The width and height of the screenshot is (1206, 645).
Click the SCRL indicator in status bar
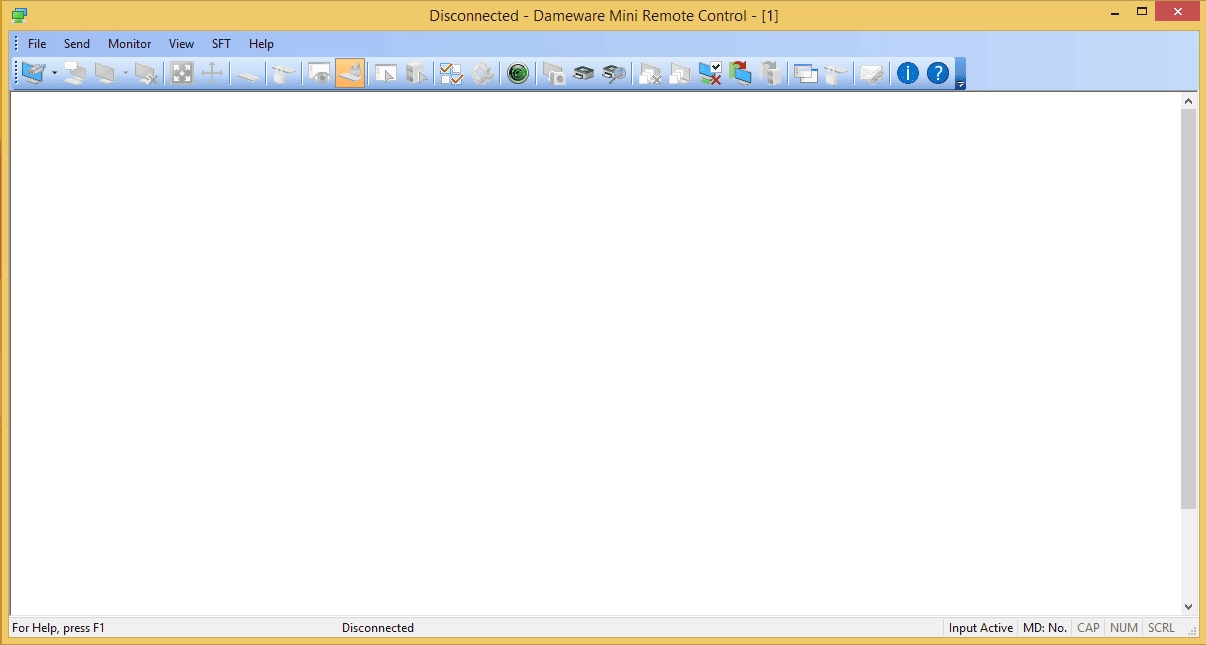tap(1162, 628)
